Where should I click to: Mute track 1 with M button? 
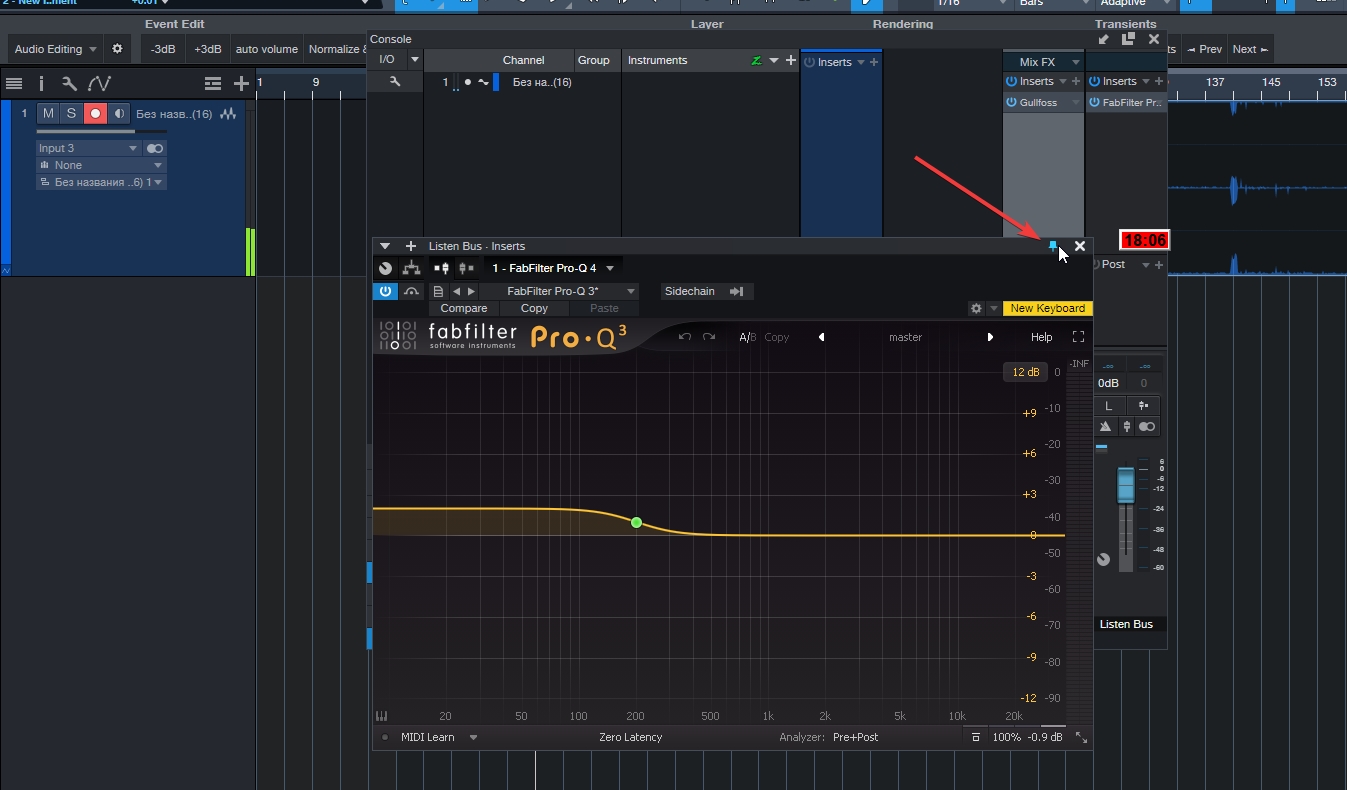[x=48, y=114]
